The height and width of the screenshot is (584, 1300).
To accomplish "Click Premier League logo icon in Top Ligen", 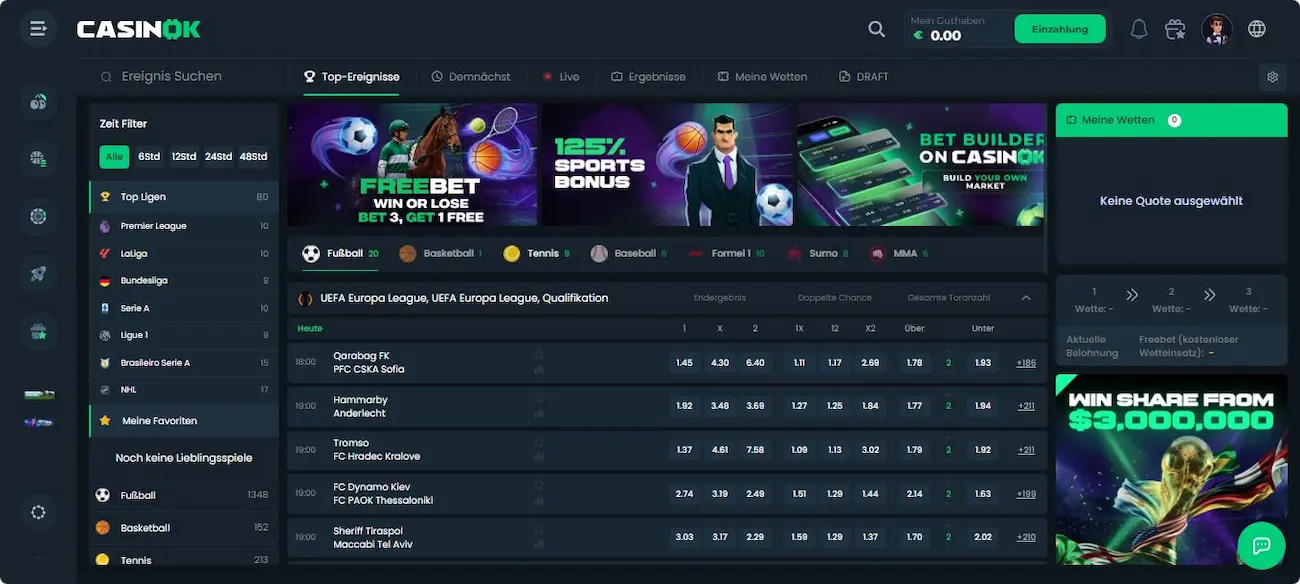I will click(x=105, y=226).
